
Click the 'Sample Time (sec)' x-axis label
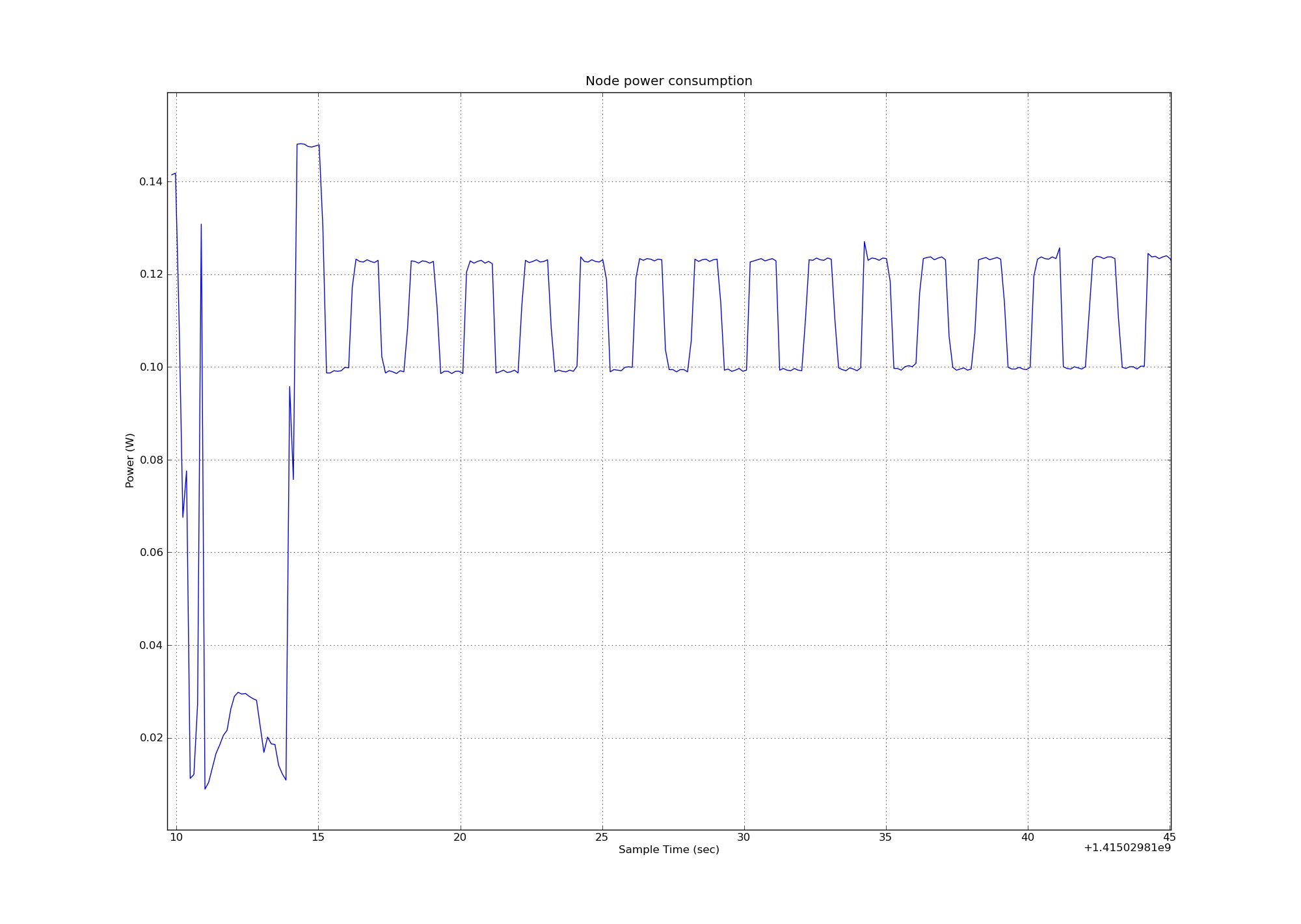pos(669,849)
